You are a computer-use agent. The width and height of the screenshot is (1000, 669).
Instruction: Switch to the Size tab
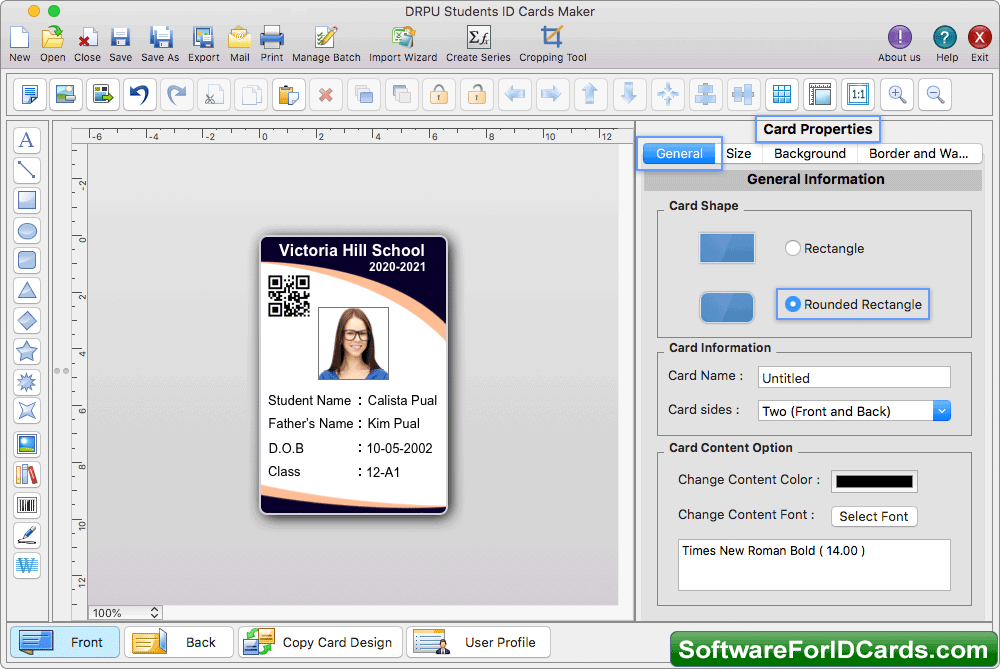(x=739, y=154)
